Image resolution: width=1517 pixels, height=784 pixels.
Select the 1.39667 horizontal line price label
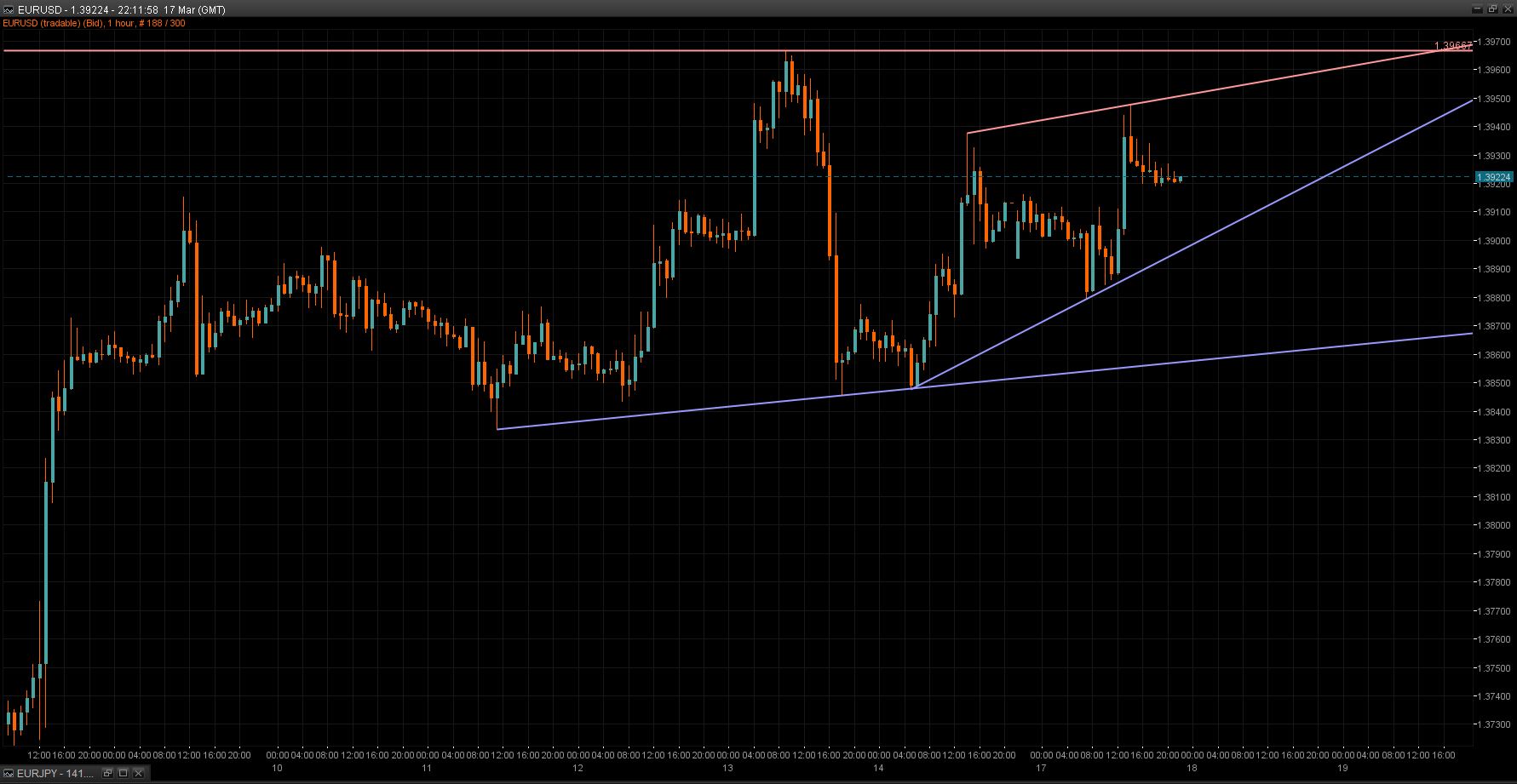click(1452, 46)
